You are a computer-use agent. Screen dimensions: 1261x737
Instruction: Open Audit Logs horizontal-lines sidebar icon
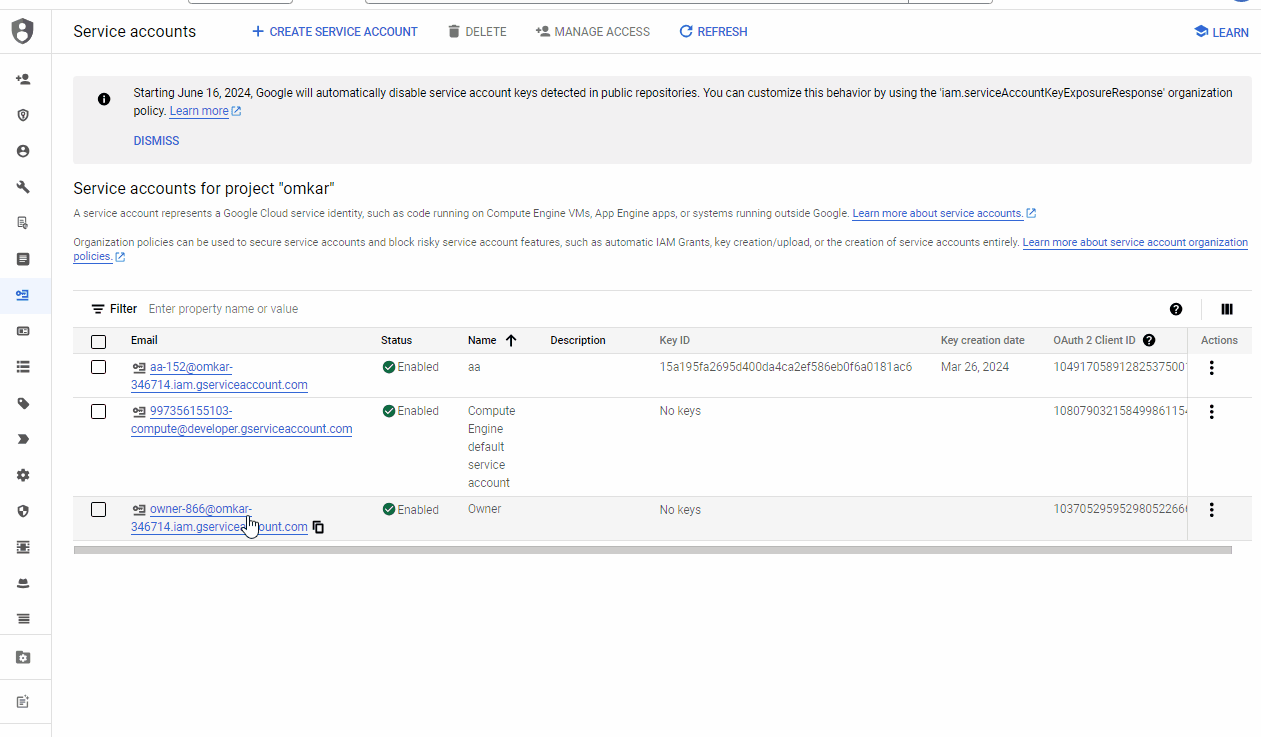pyautogui.click(x=23, y=619)
